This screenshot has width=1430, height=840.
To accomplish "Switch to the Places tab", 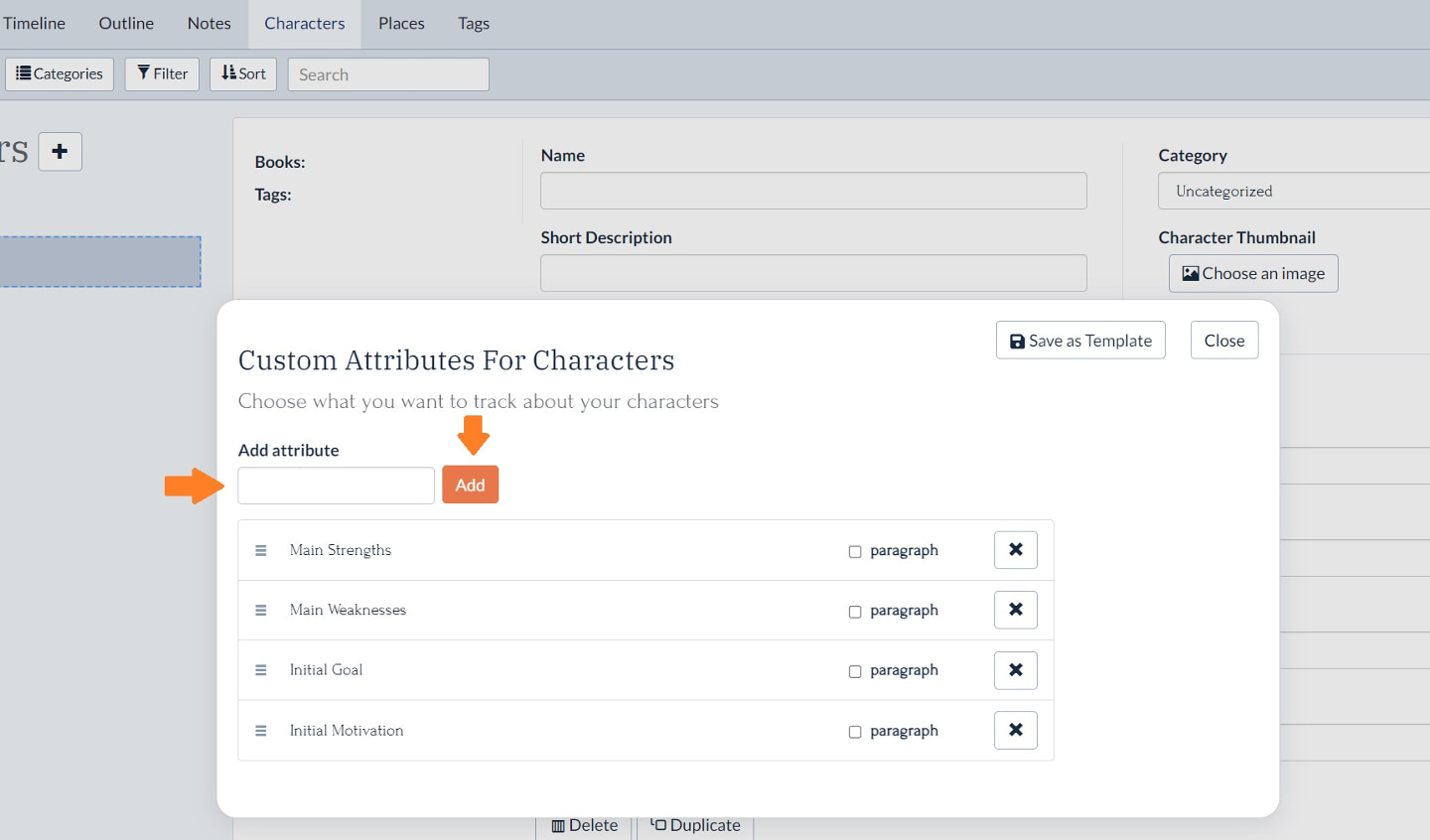I will pos(400,23).
